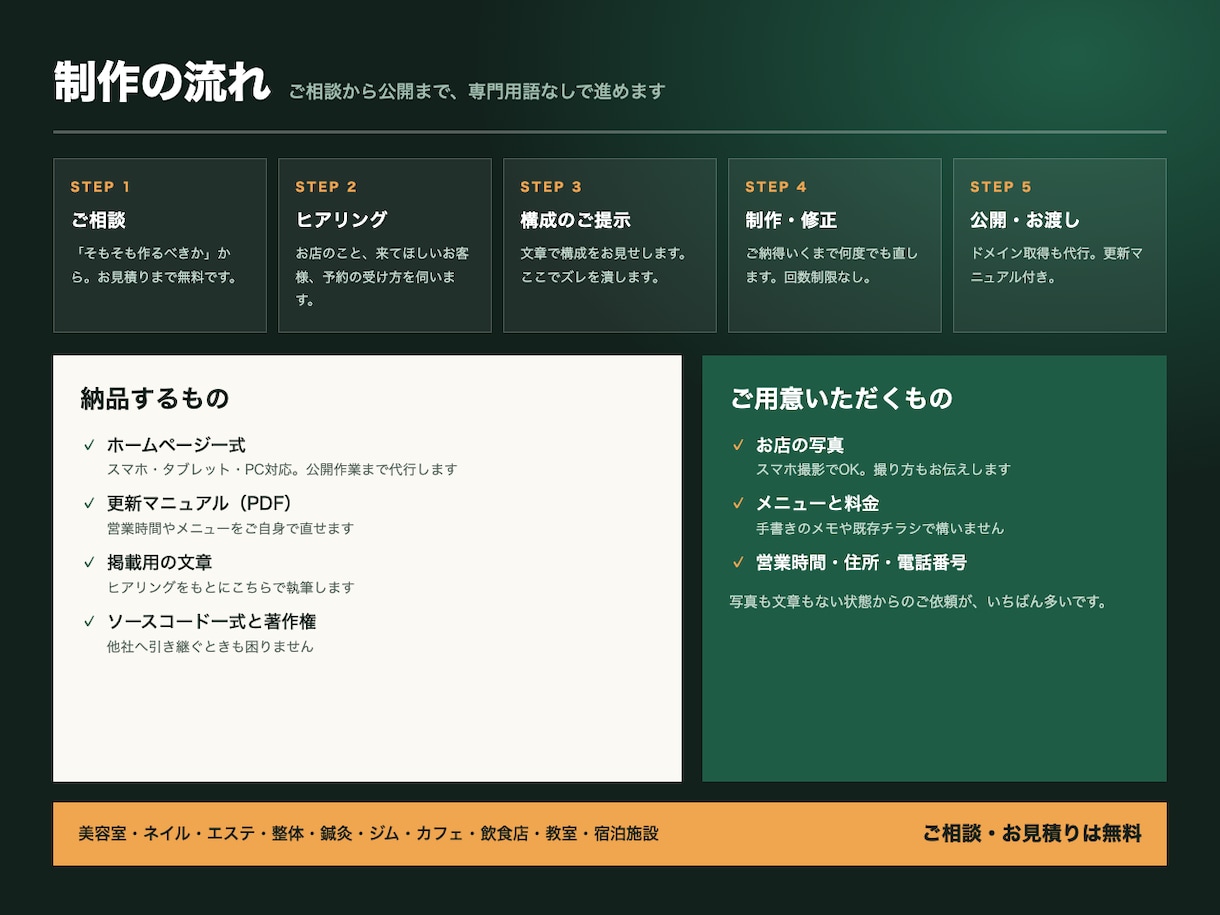Click the ホームページ一式 item

point(176,445)
